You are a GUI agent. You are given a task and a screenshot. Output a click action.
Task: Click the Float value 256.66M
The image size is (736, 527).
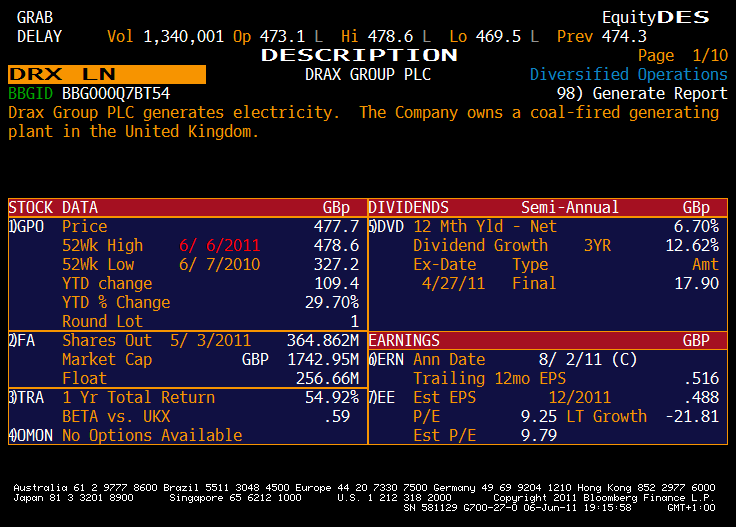point(328,379)
